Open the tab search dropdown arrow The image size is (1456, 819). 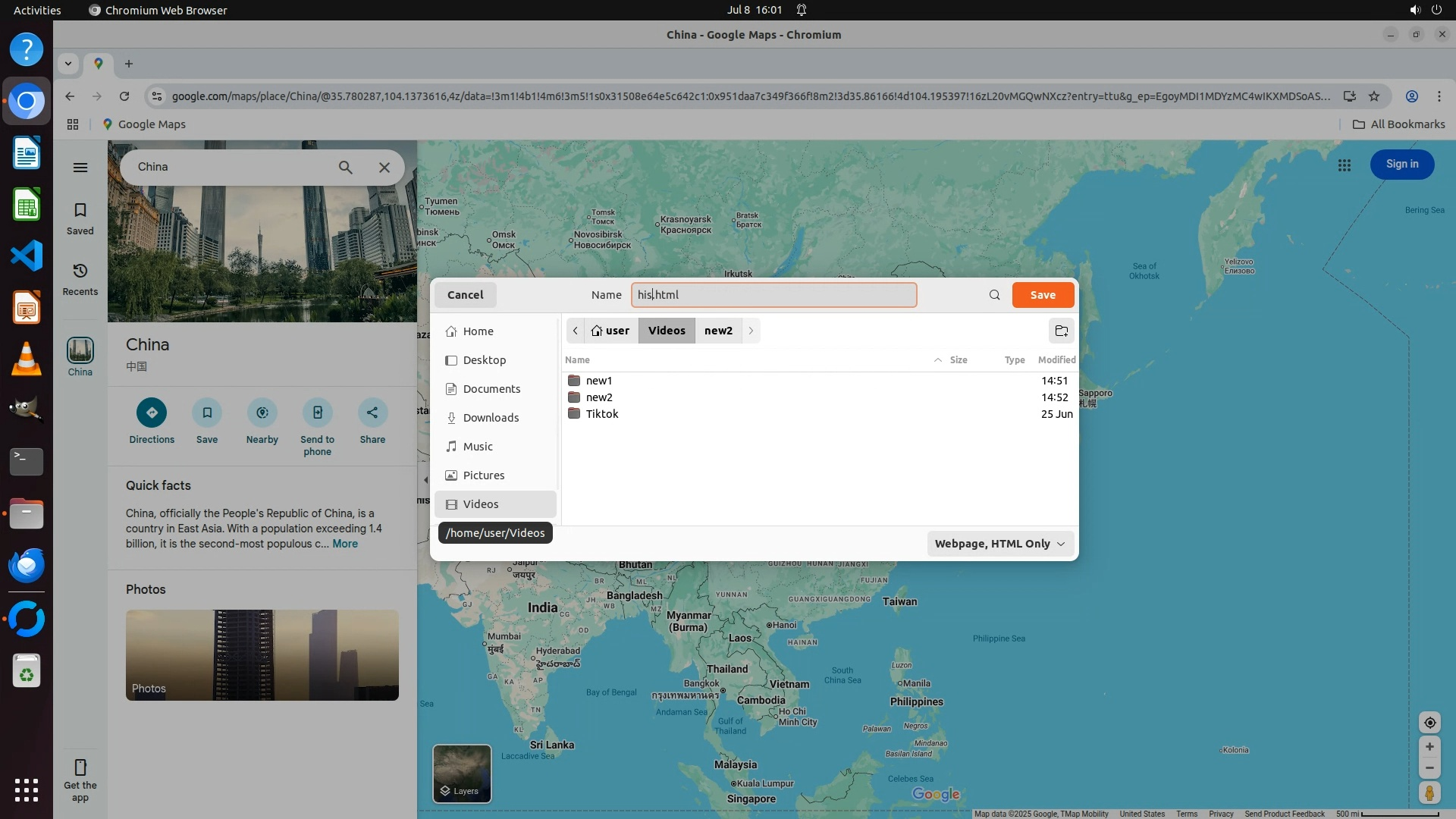68,64
